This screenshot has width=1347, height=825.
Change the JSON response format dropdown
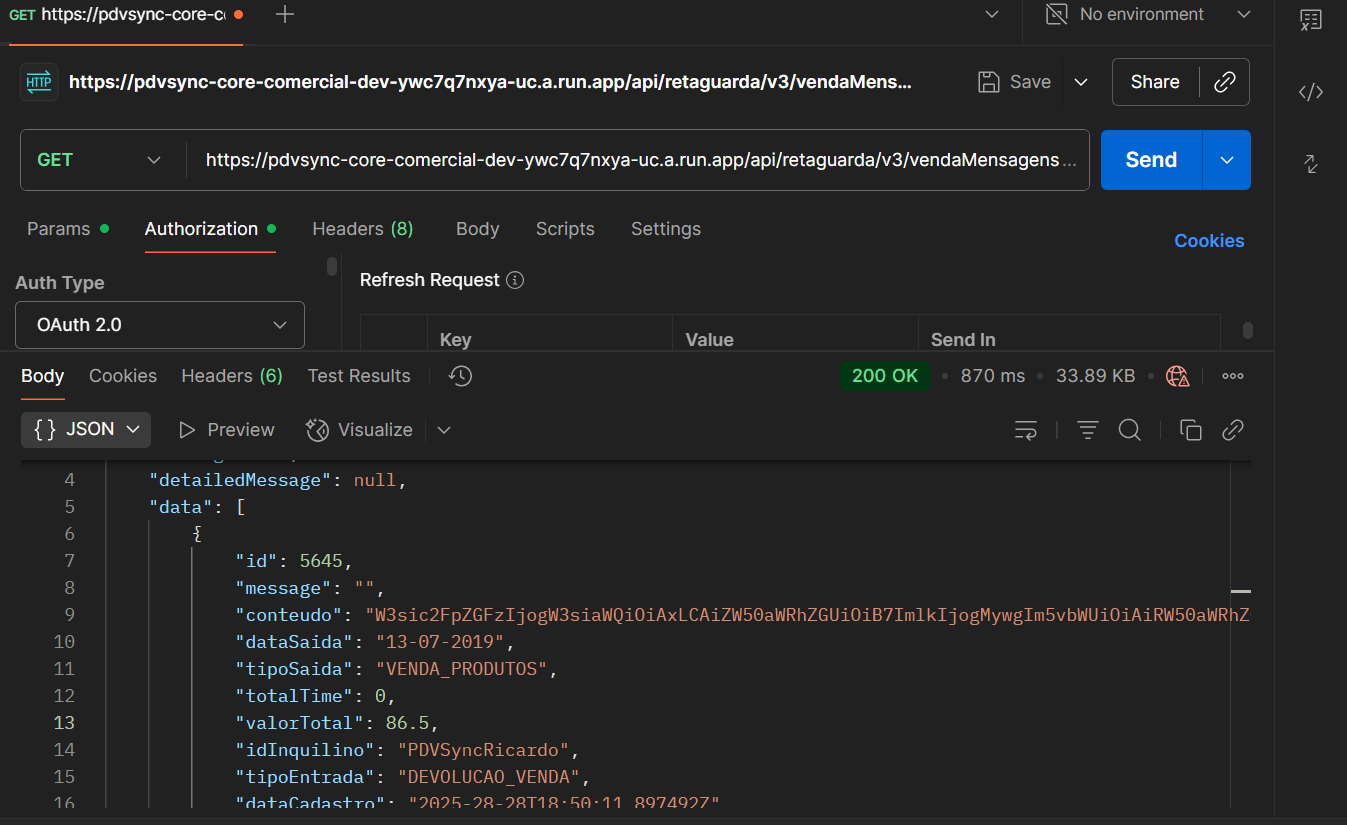coord(86,430)
